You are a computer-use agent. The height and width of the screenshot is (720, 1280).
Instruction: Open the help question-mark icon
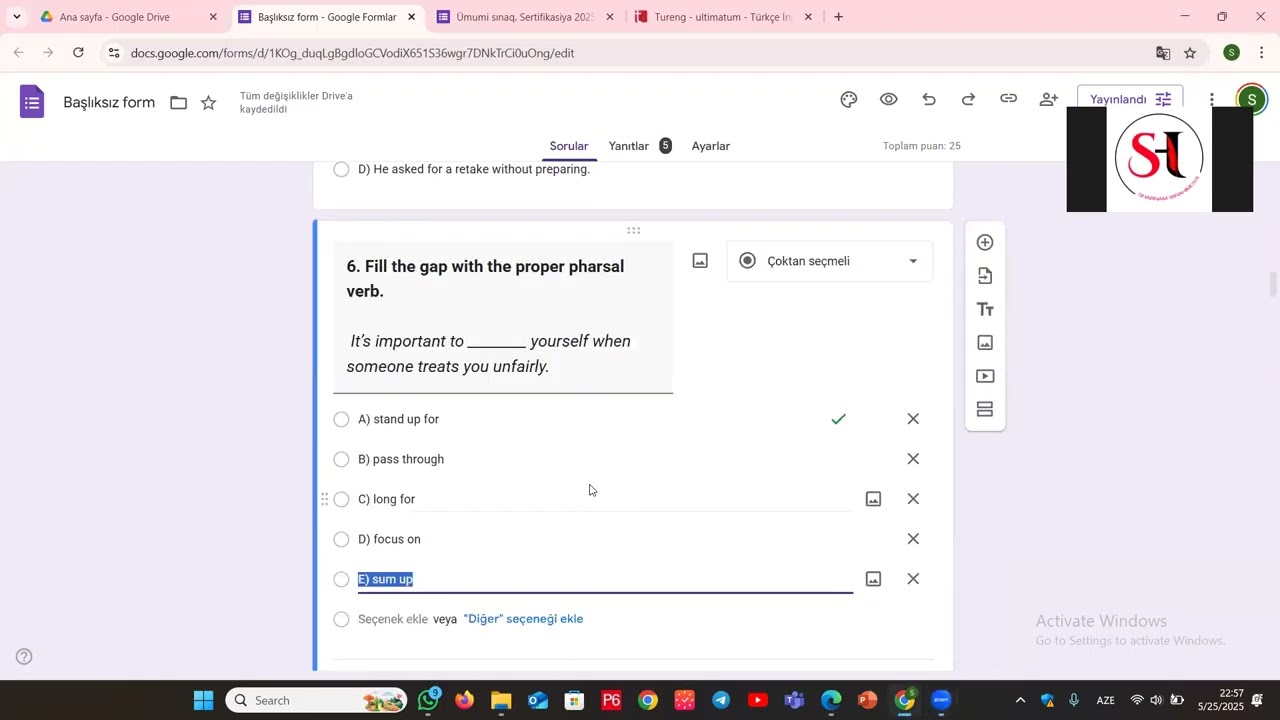click(24, 657)
